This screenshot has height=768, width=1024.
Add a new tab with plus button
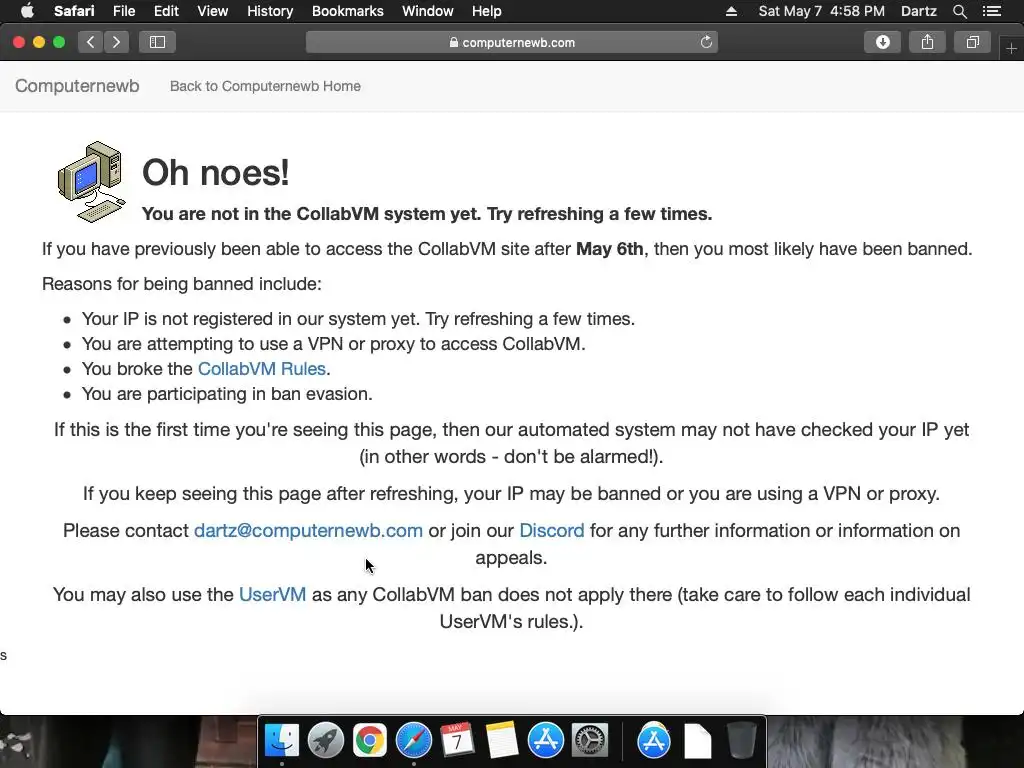tap(1011, 48)
